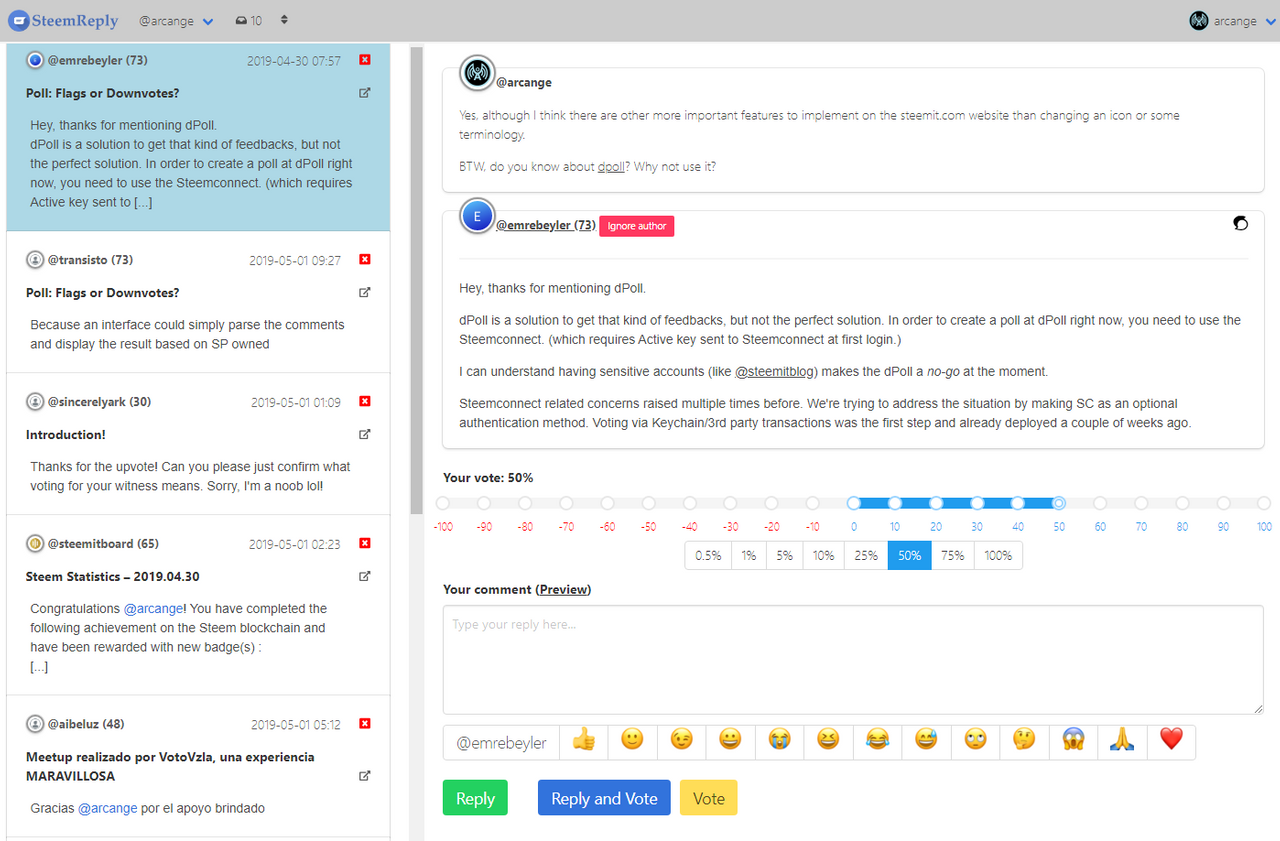Select the 1% vote preset

pos(749,555)
